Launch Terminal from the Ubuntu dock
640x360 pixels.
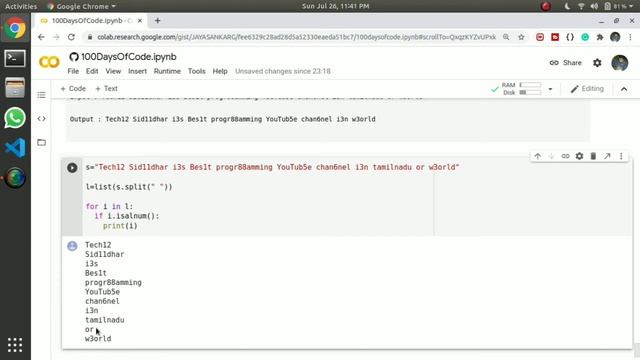pyautogui.click(x=15, y=58)
